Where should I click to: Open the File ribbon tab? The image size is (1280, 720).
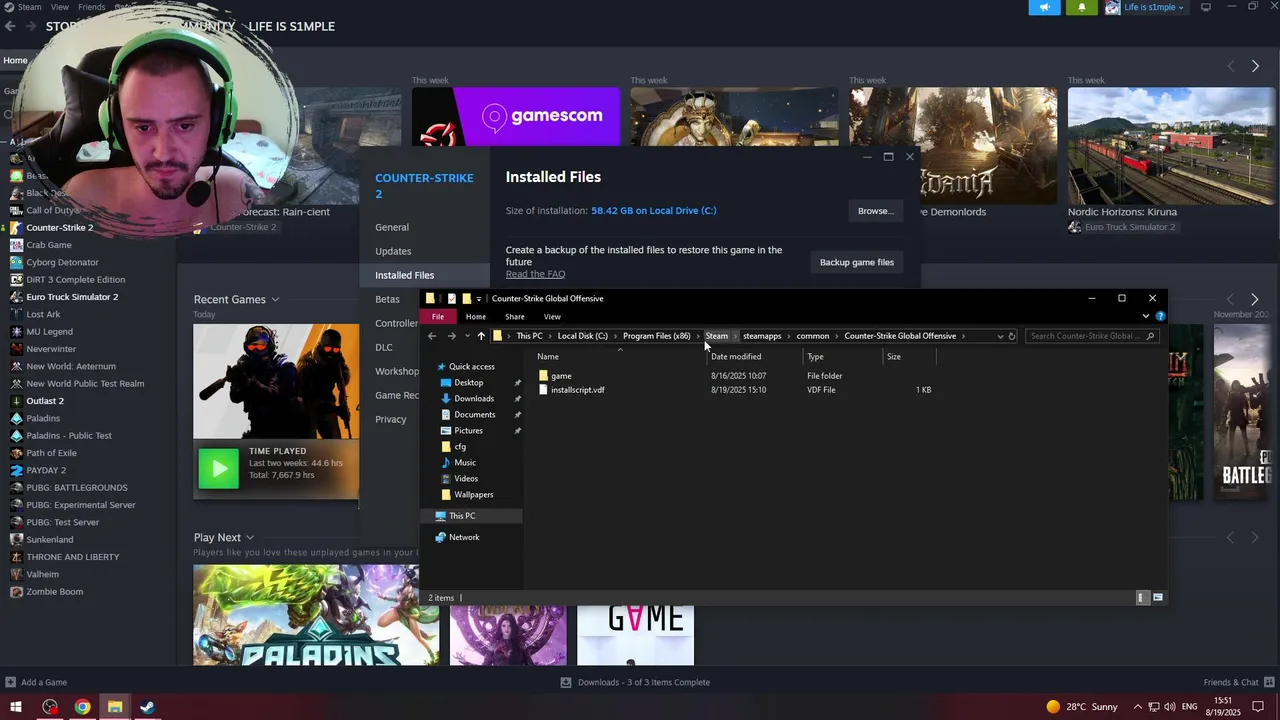pyautogui.click(x=438, y=316)
